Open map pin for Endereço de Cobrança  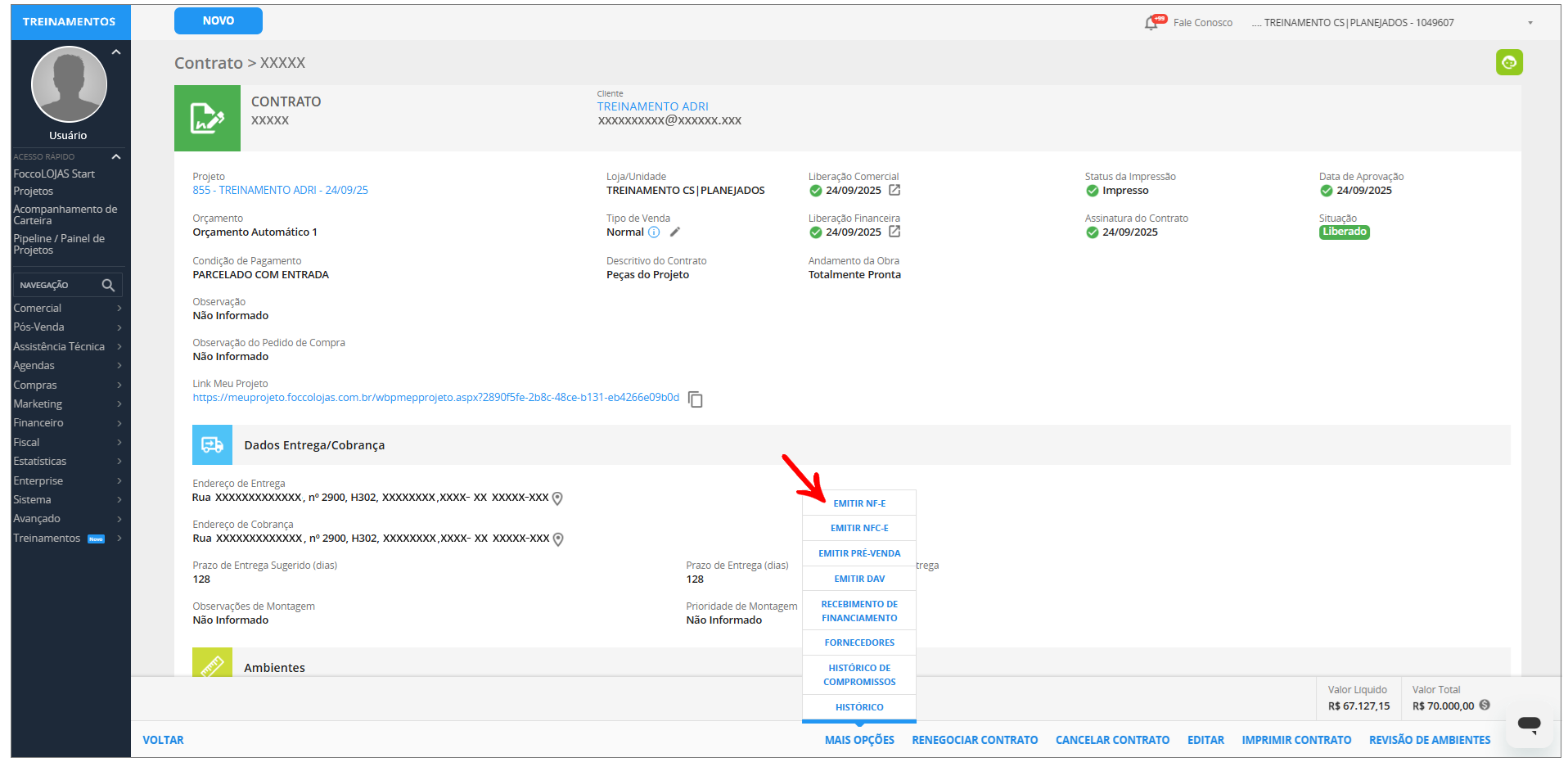pos(558,539)
